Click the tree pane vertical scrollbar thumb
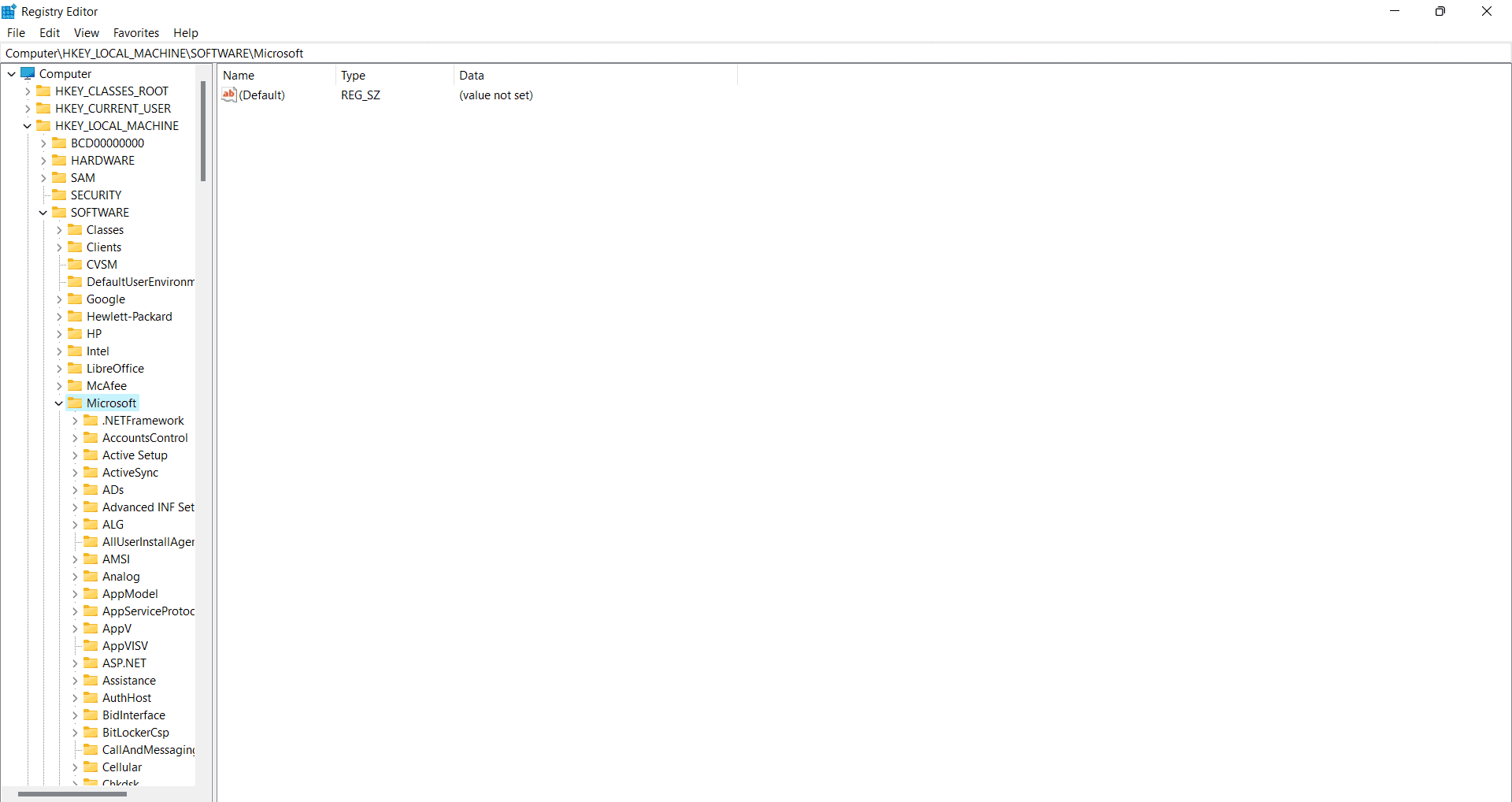Image resolution: width=1512 pixels, height=802 pixels. tap(203, 131)
